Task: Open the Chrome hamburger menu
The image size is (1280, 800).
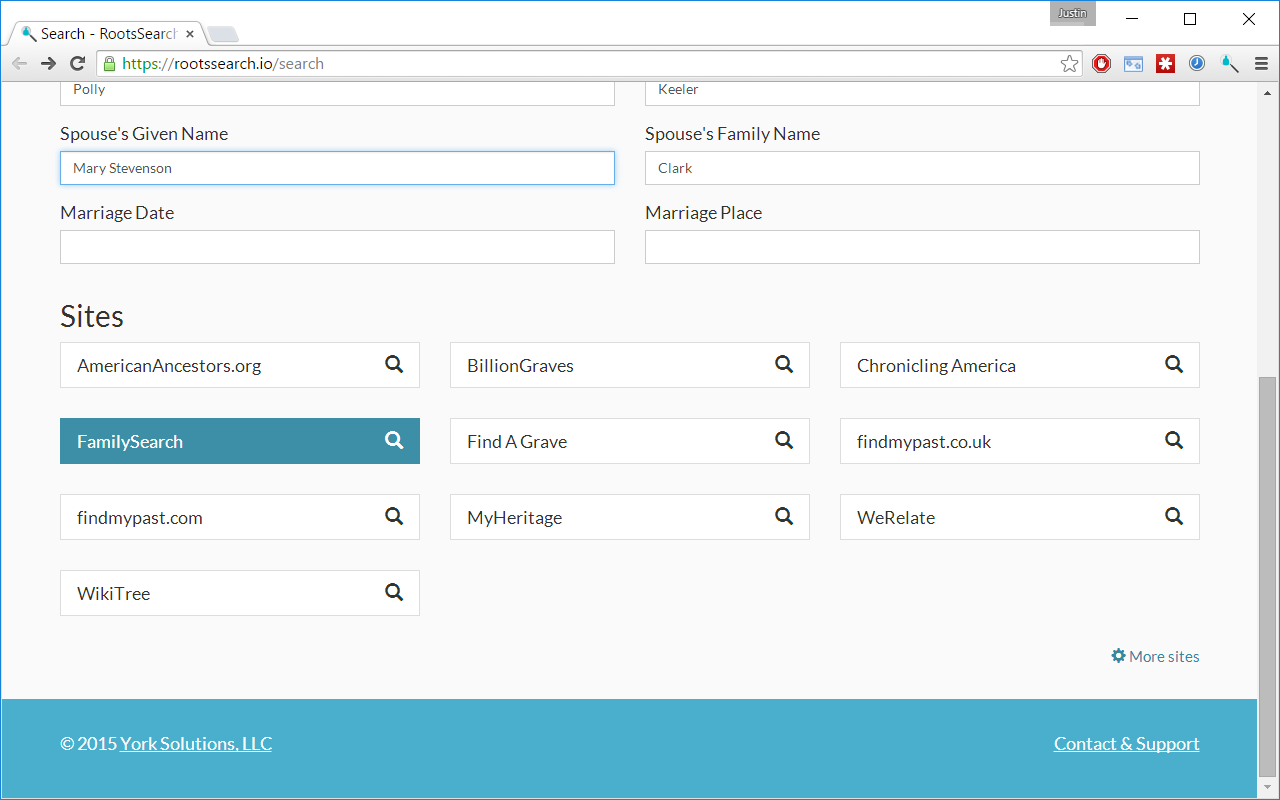Action: pos(1261,64)
